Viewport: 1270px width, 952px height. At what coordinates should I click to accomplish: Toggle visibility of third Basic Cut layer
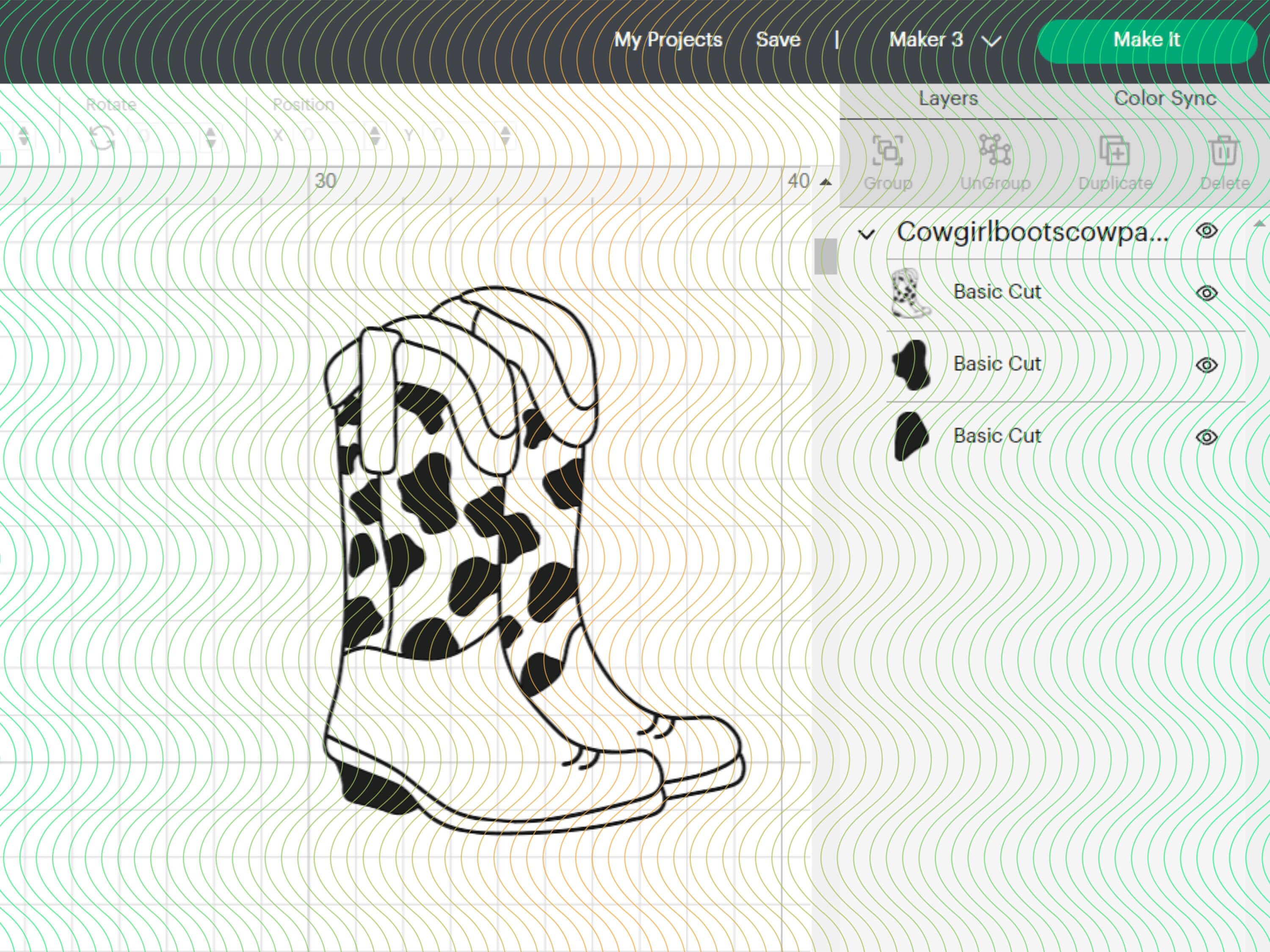[x=1206, y=437]
